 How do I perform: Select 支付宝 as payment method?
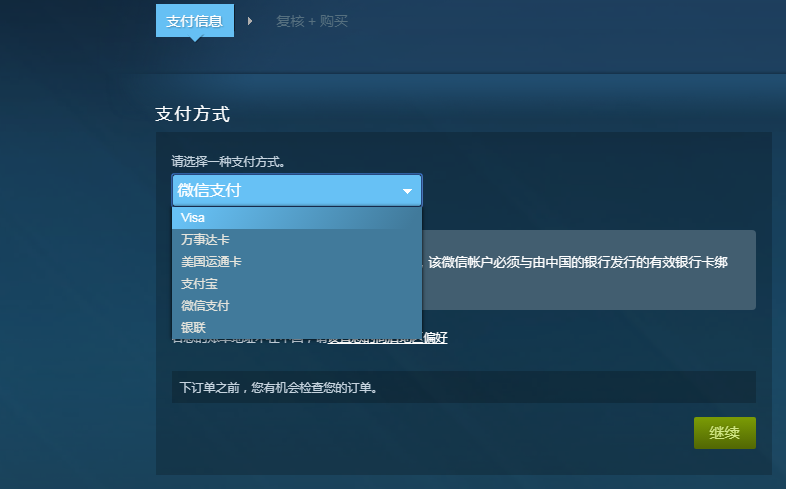297,284
